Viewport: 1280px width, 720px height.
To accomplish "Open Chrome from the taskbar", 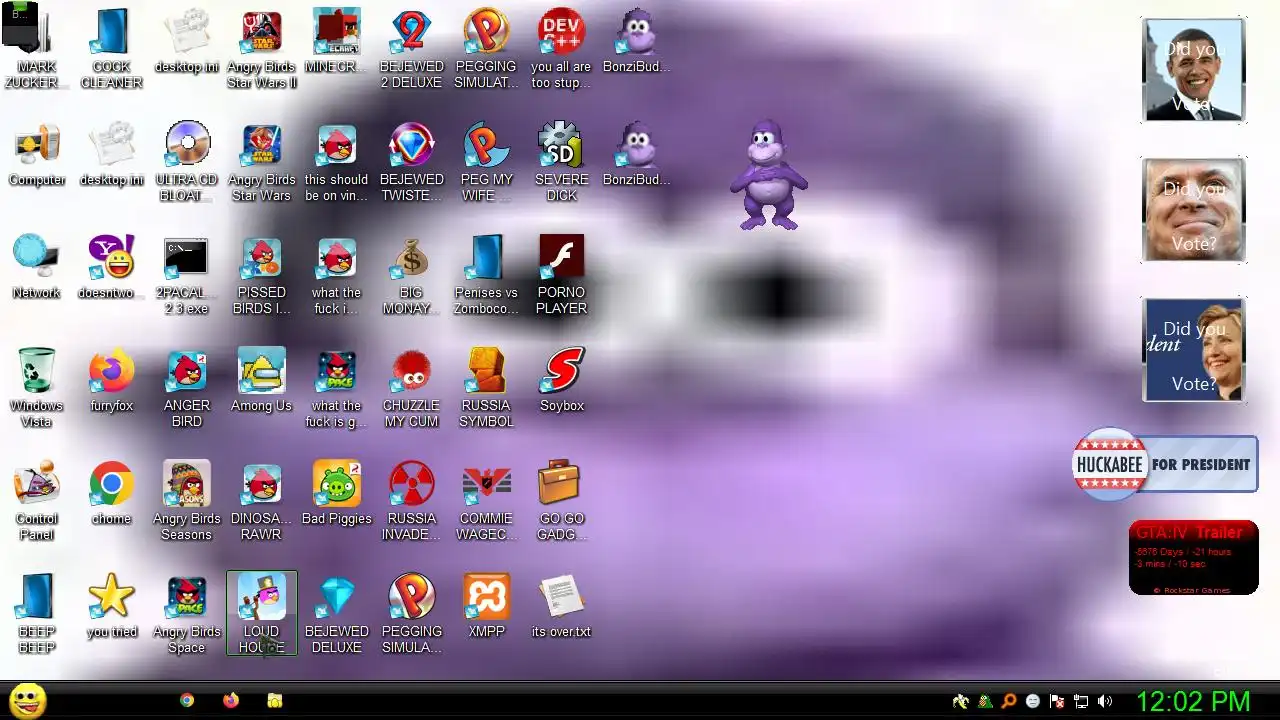I will [187, 701].
